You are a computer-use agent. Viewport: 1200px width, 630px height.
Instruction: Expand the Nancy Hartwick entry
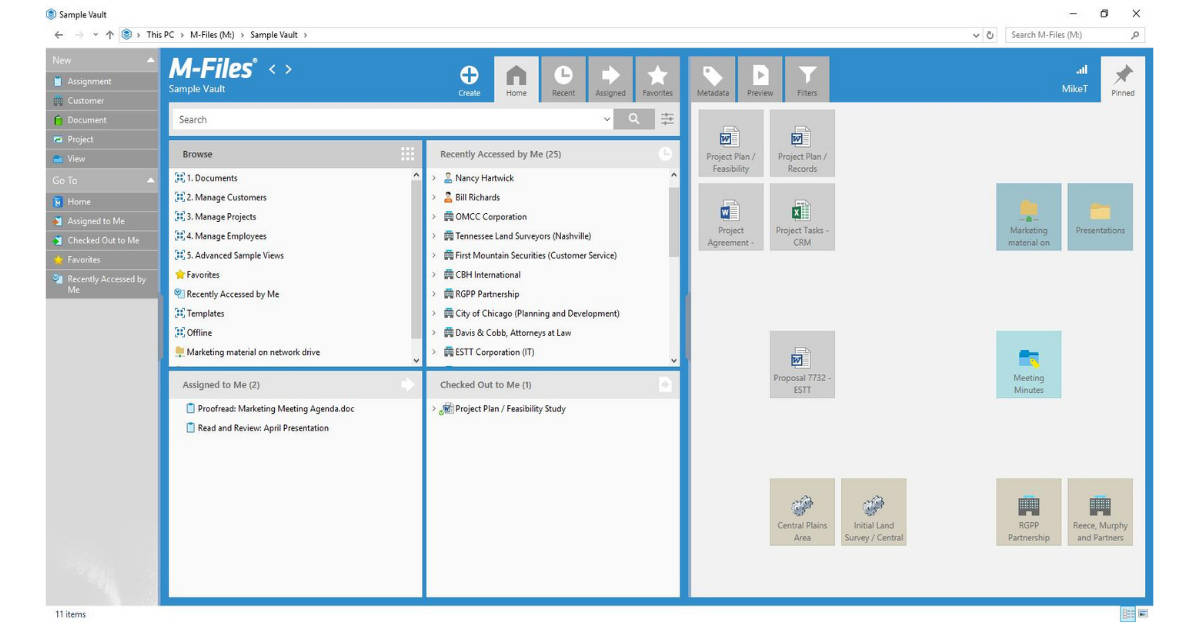click(433, 178)
